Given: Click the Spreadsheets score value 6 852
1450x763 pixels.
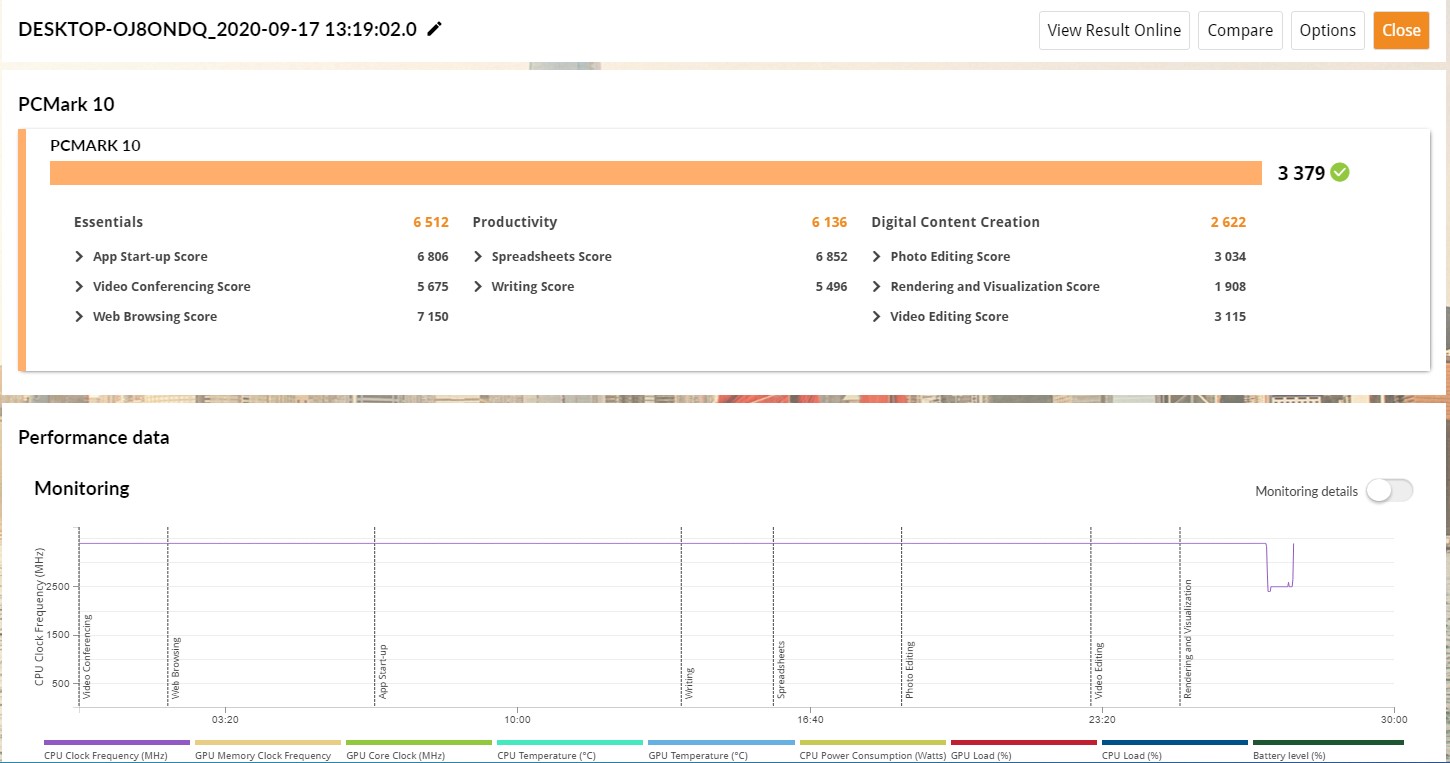Looking at the screenshot, I should 832,257.
